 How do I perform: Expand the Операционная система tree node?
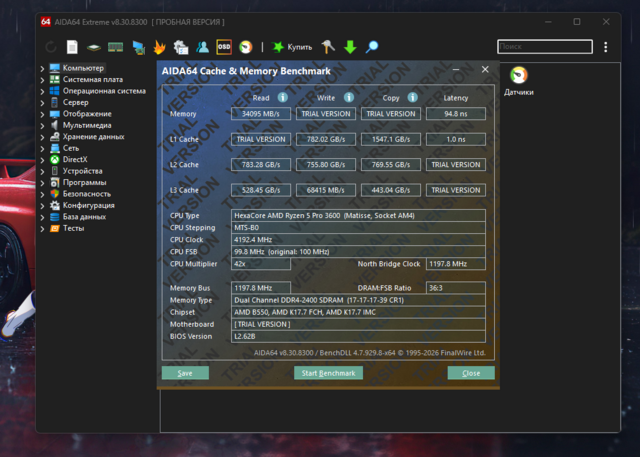click(x=42, y=91)
